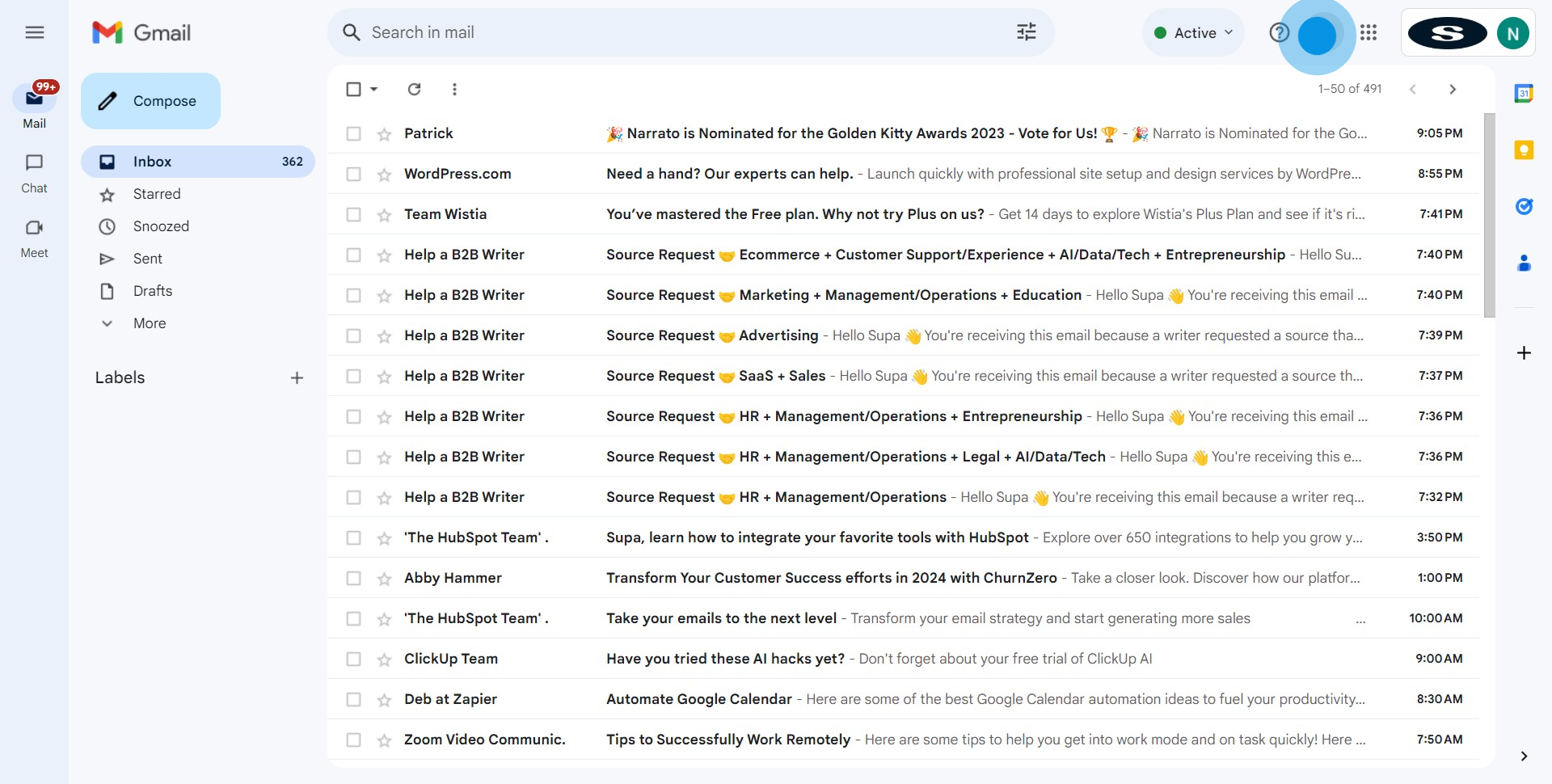Star the Team Wistia email
The height and width of the screenshot is (784, 1552).
click(384, 215)
